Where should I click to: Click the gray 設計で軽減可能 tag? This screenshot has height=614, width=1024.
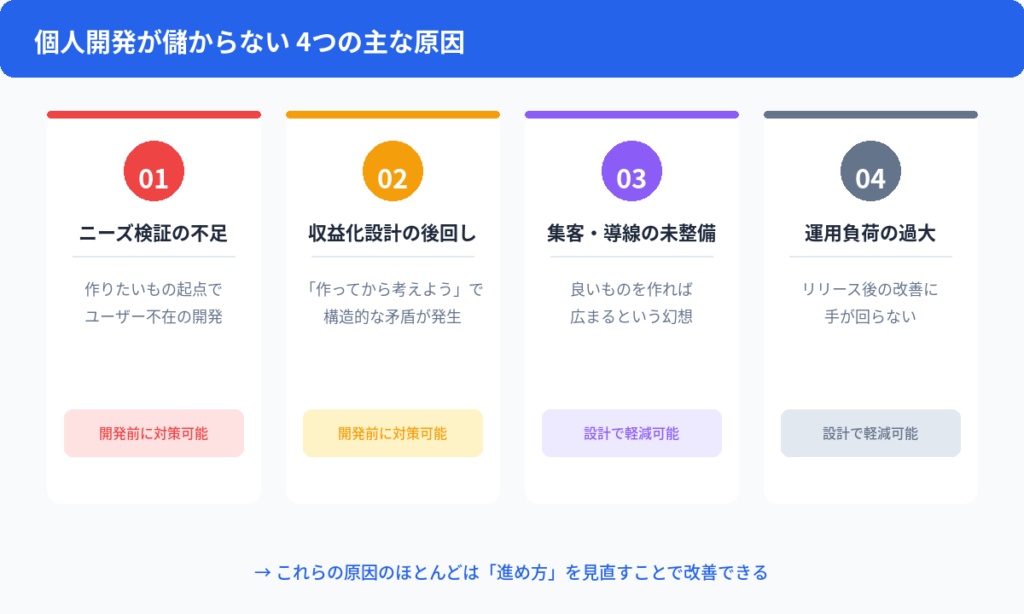870,434
